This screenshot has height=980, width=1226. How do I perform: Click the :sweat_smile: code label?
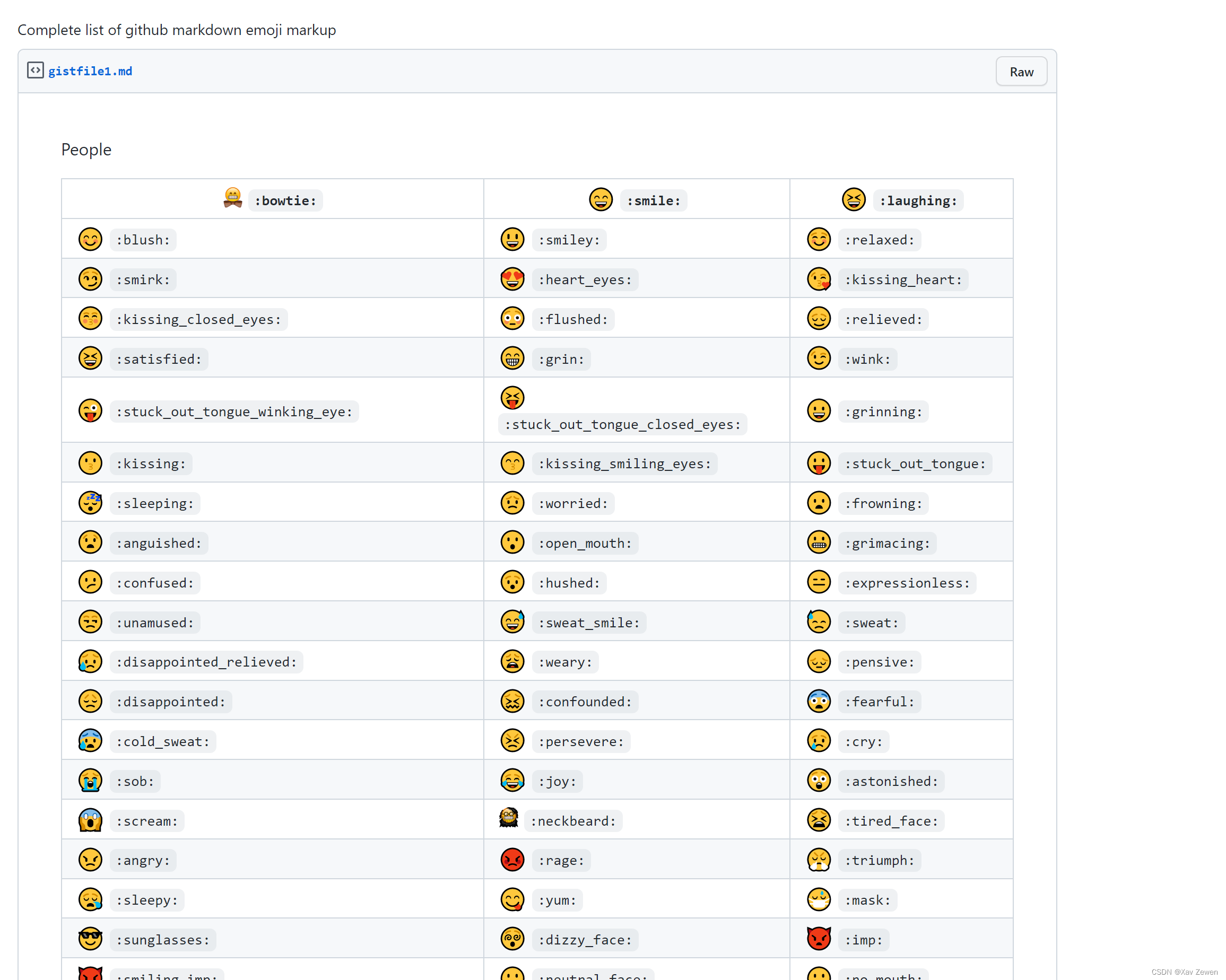click(x=588, y=623)
